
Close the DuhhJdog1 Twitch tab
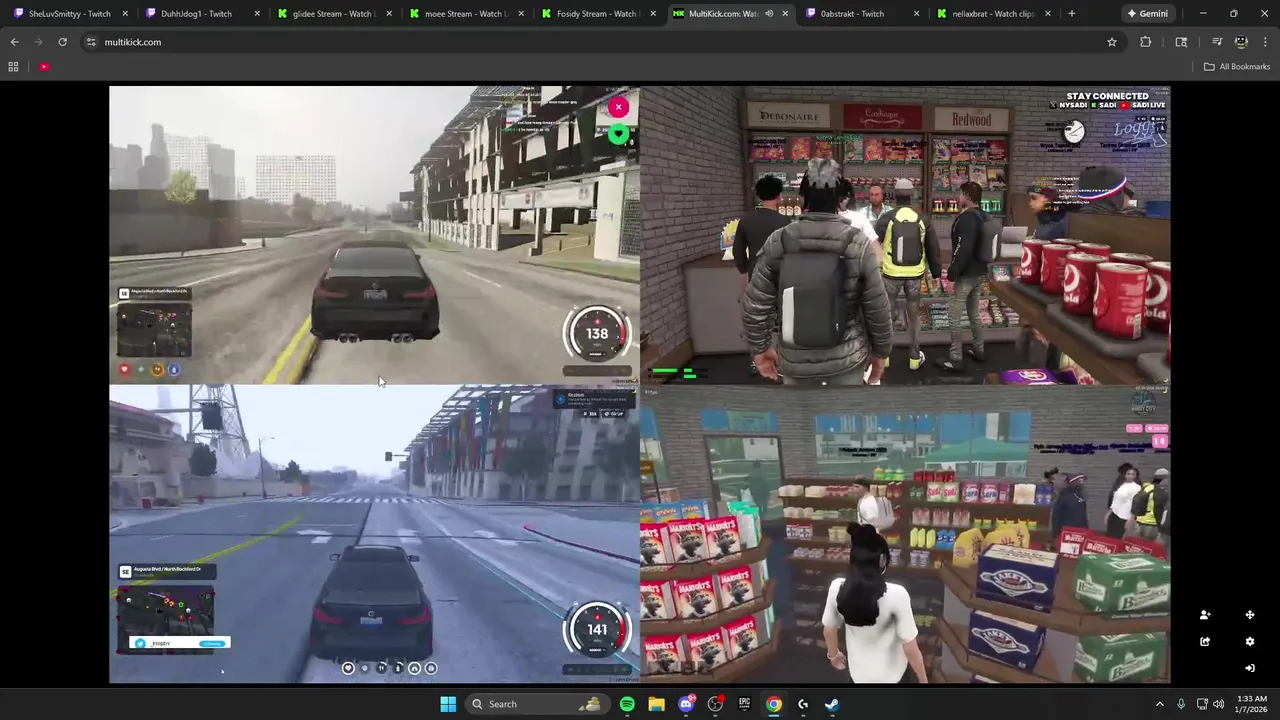pos(257,14)
